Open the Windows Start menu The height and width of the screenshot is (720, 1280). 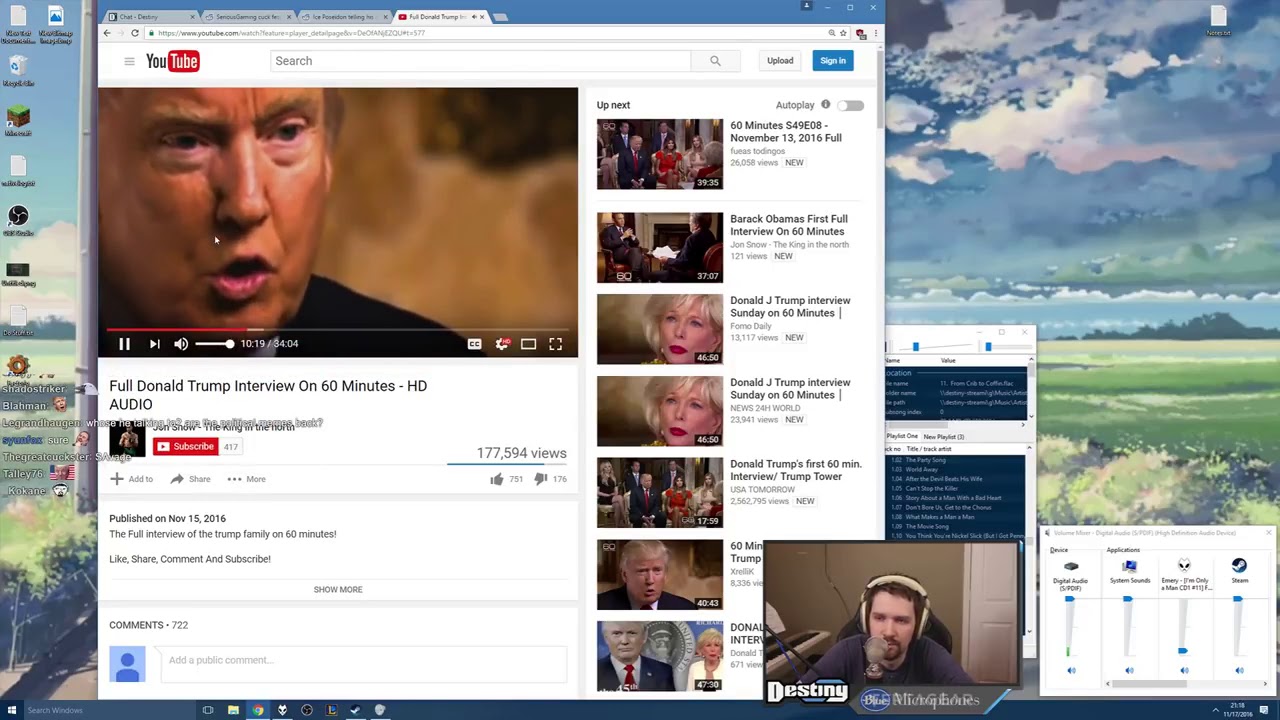(x=12, y=711)
